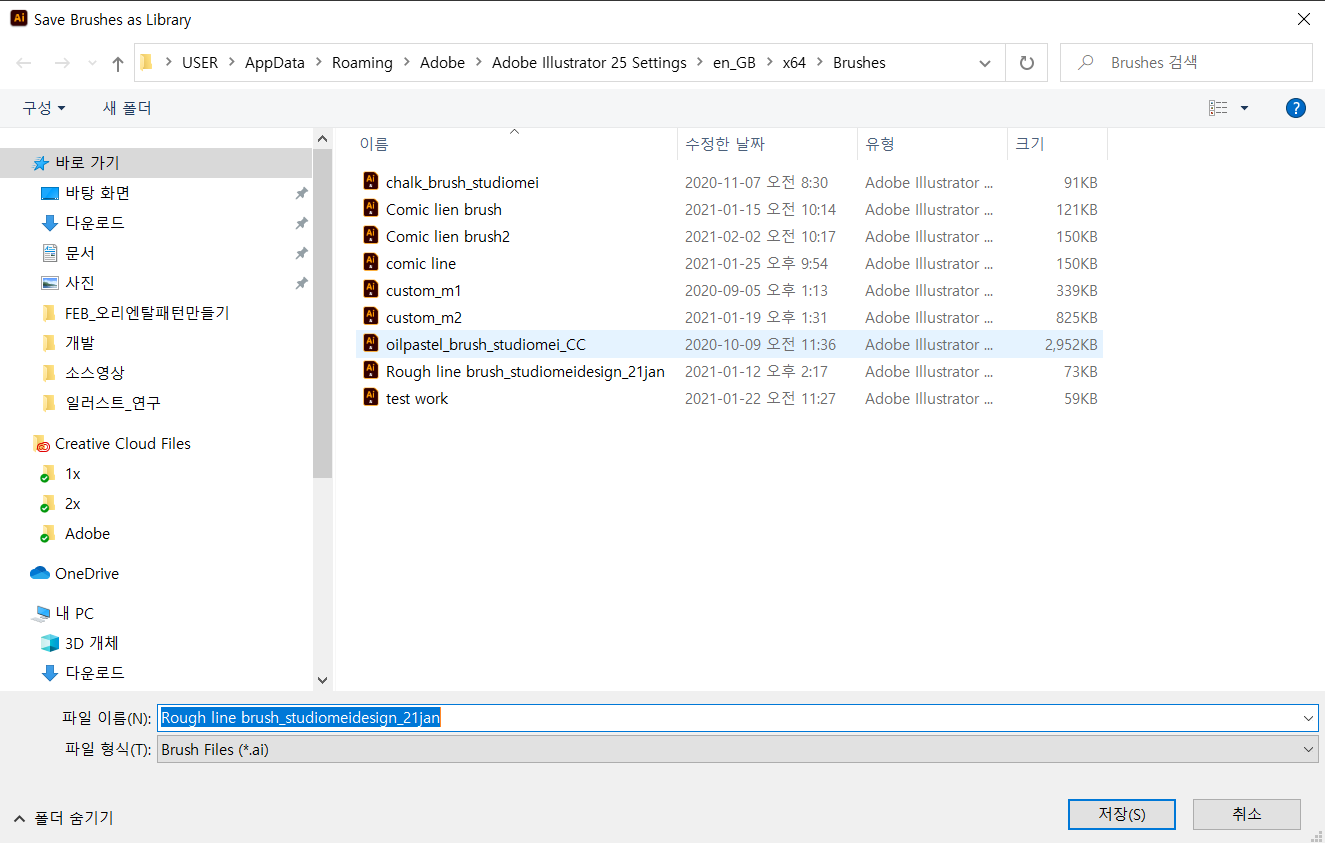
Task: Collapse folders with 폴더 숨기기
Action: click(x=64, y=818)
